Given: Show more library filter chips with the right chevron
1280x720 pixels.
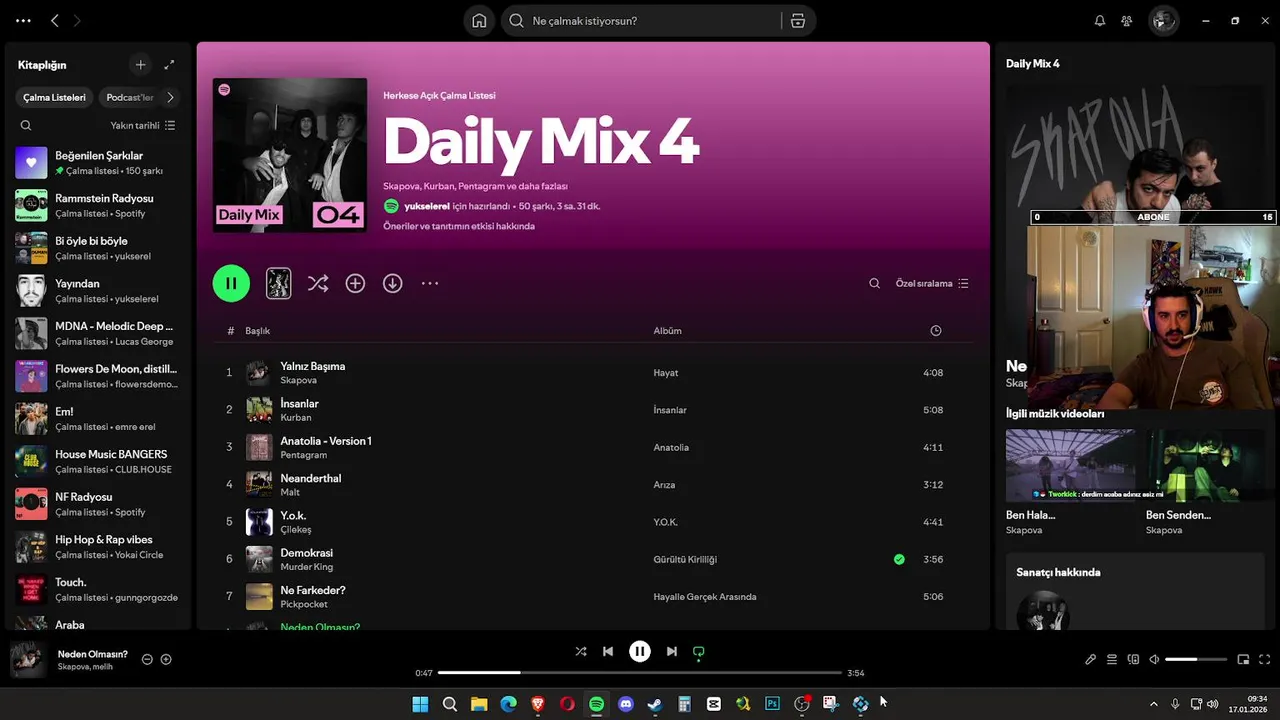Looking at the screenshot, I should click(x=170, y=97).
